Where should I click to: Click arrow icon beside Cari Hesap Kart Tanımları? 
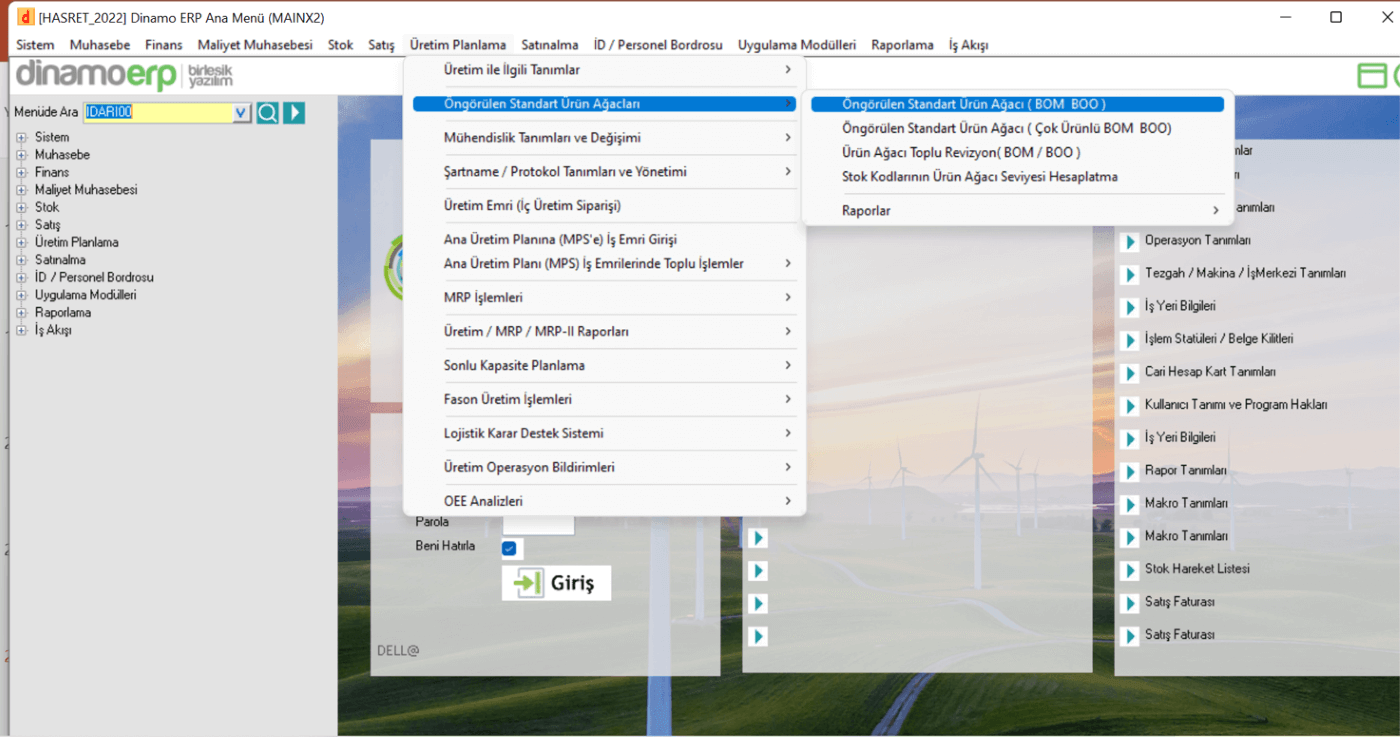pos(1129,374)
